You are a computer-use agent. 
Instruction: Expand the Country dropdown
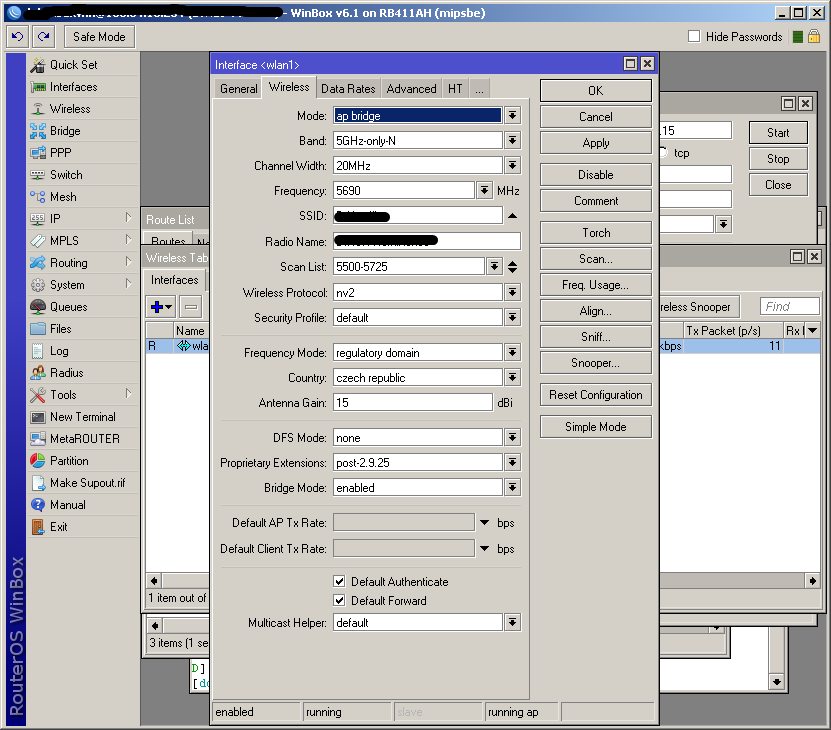pos(512,377)
